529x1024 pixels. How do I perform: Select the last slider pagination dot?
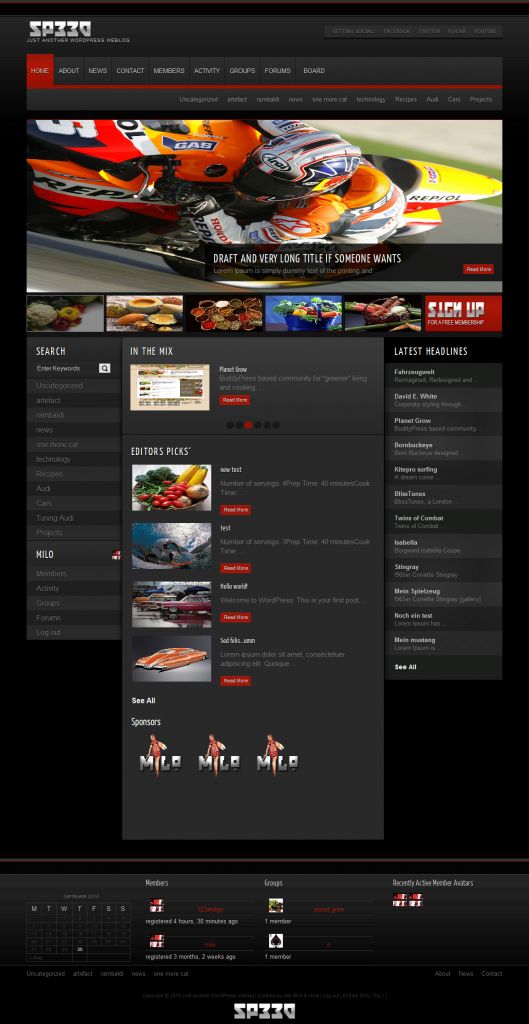coord(276,425)
